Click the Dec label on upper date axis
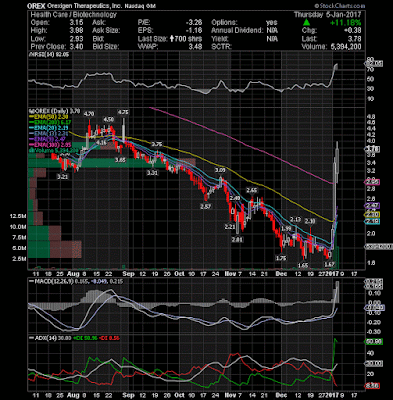 (282, 274)
